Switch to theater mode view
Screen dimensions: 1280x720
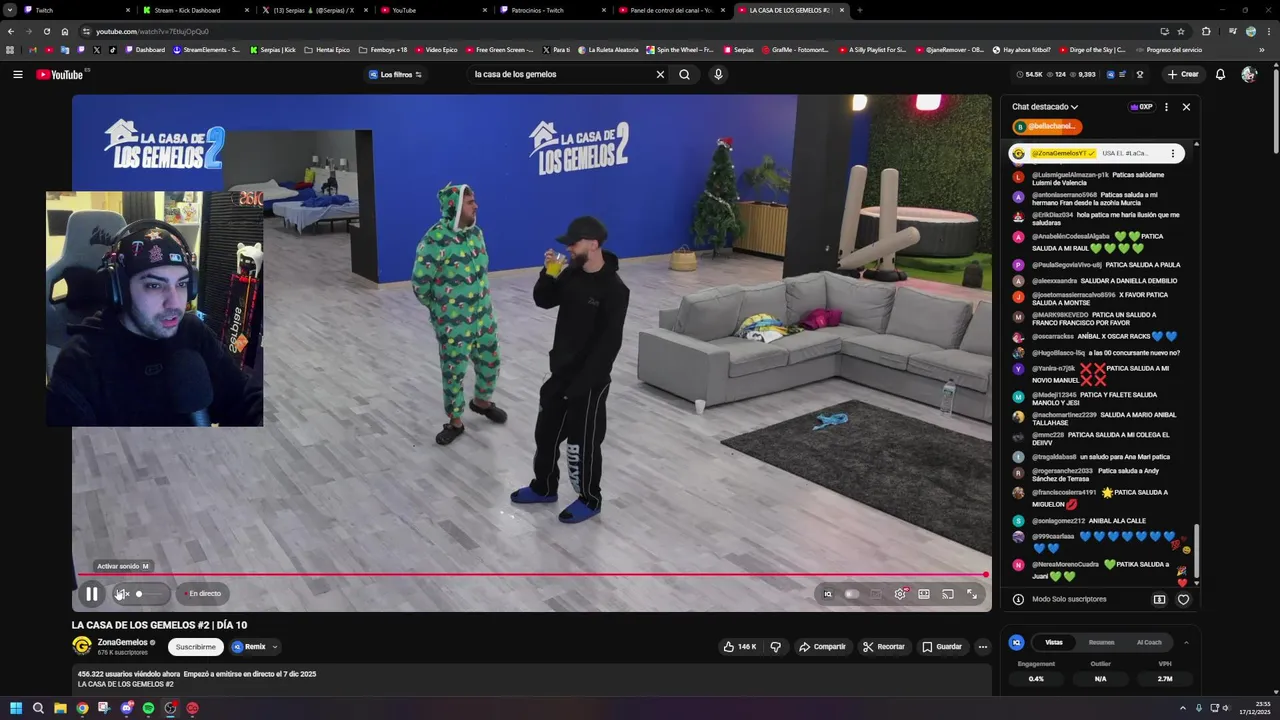coord(924,594)
